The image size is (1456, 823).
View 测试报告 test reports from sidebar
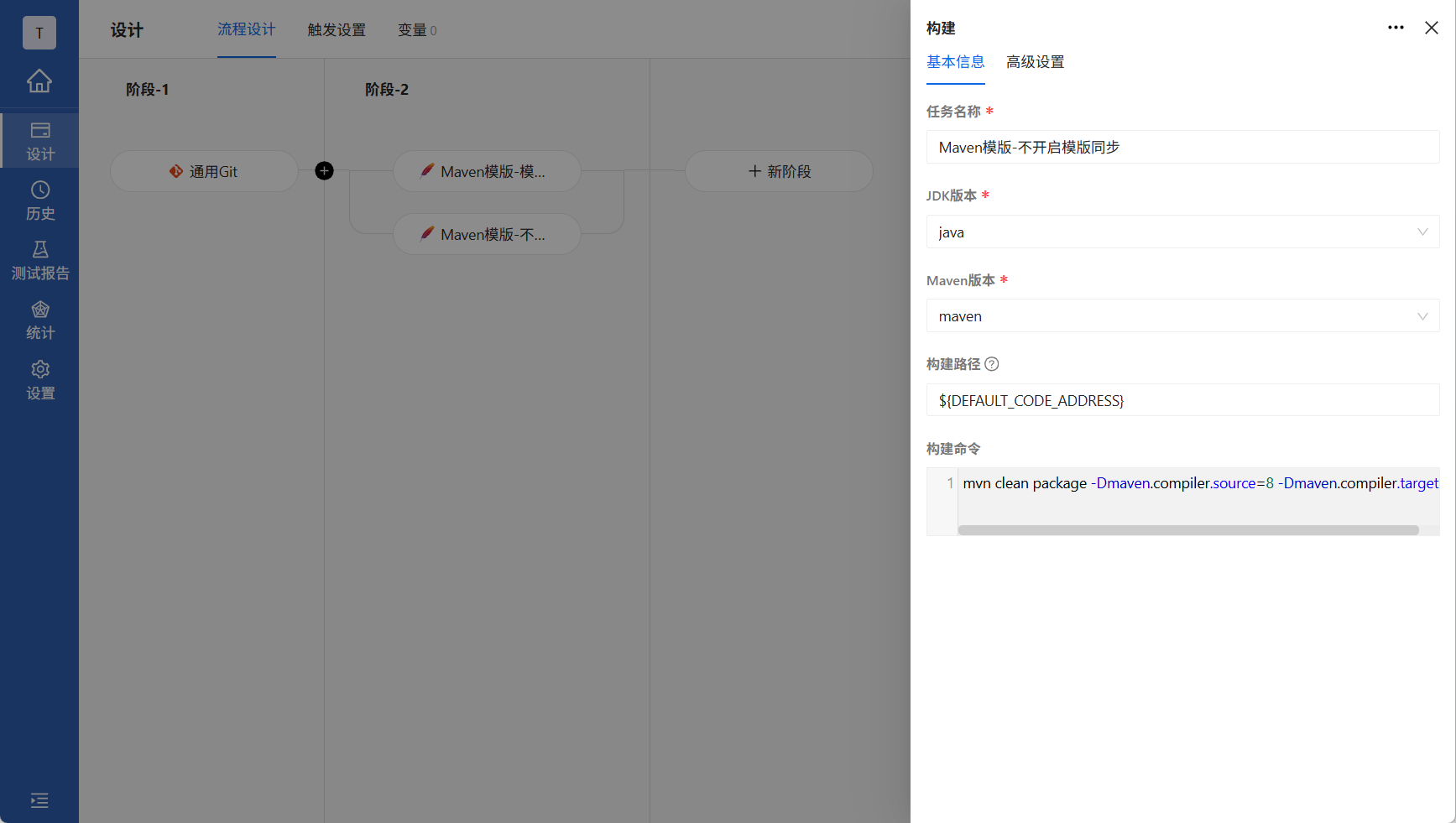pyautogui.click(x=39, y=259)
